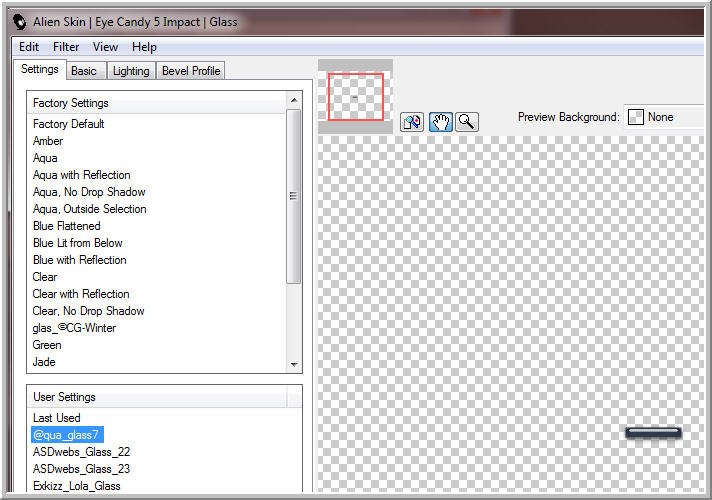Screen dimensions: 712x500
Task: Click the Factory Settings list header
Action: click(157, 103)
